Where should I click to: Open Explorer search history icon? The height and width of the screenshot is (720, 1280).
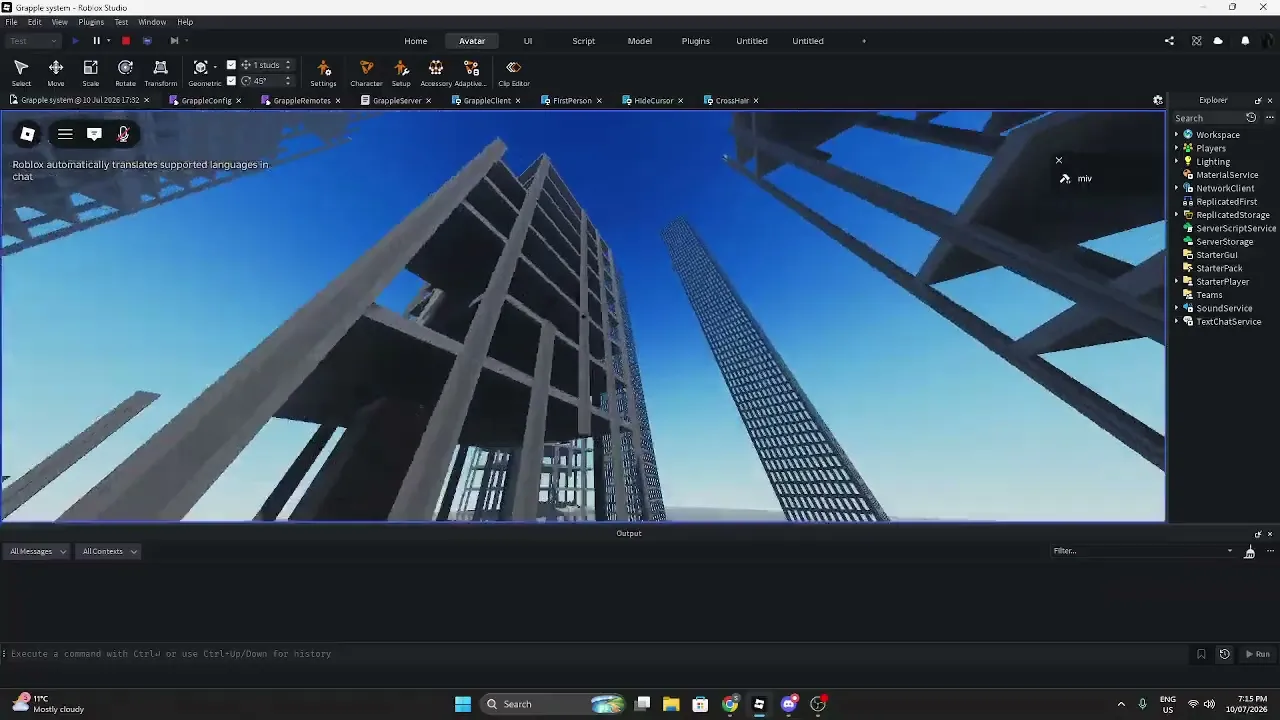tap(1251, 118)
